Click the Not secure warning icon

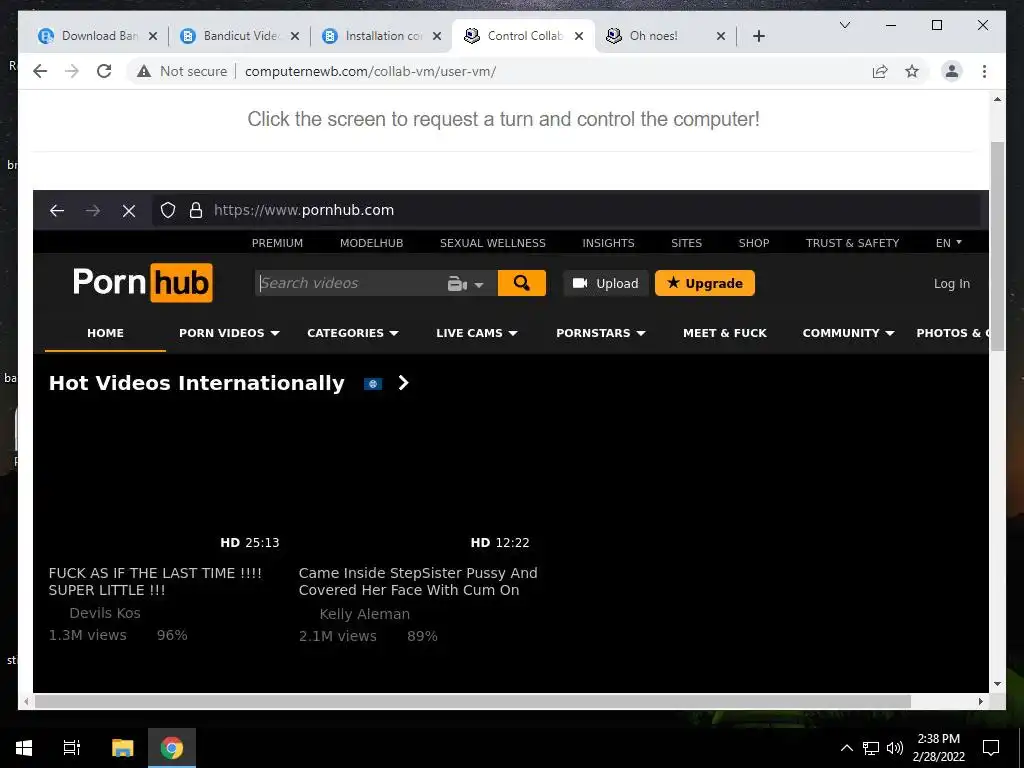[144, 71]
